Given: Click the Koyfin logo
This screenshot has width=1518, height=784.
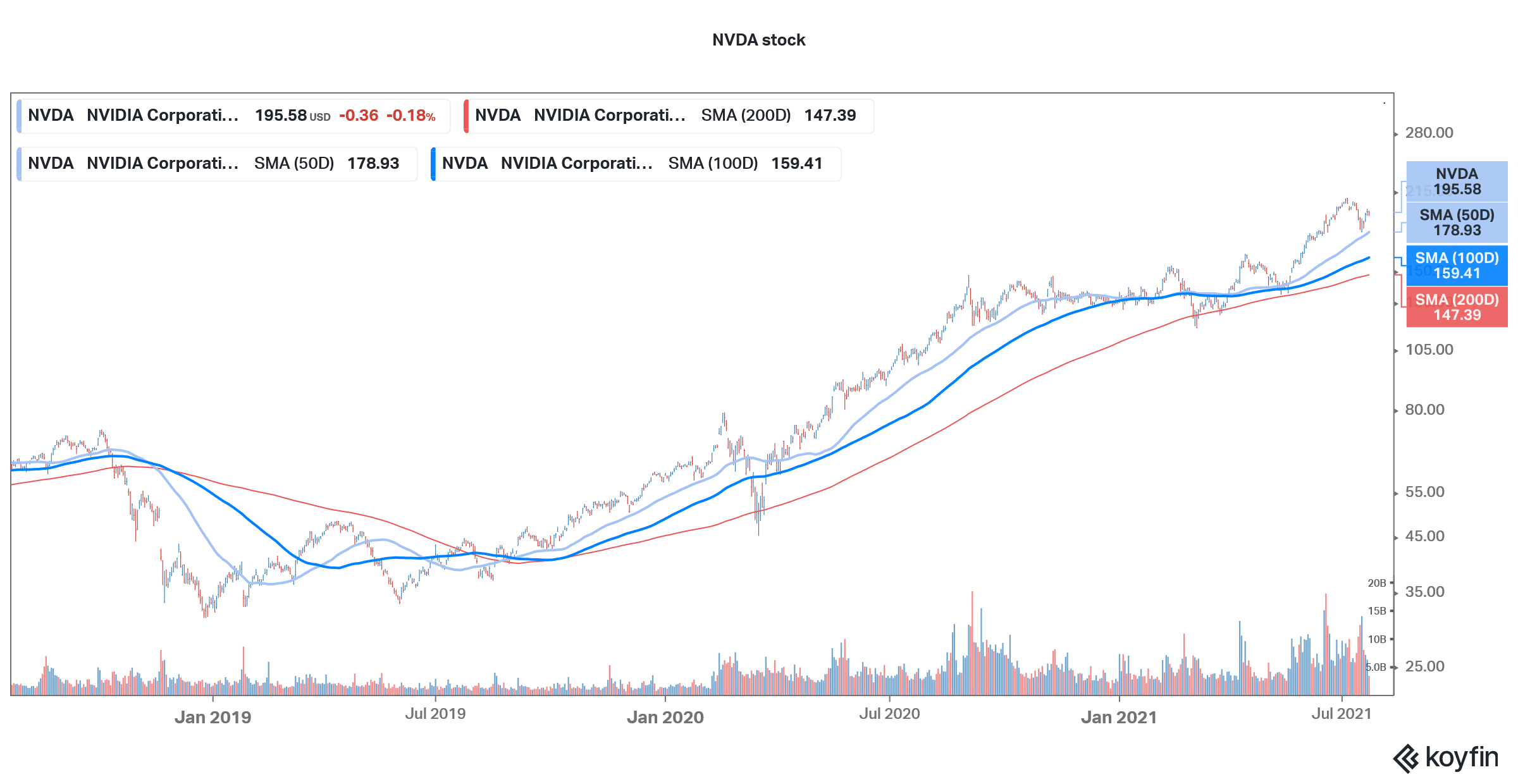Looking at the screenshot, I should click(x=1446, y=757).
